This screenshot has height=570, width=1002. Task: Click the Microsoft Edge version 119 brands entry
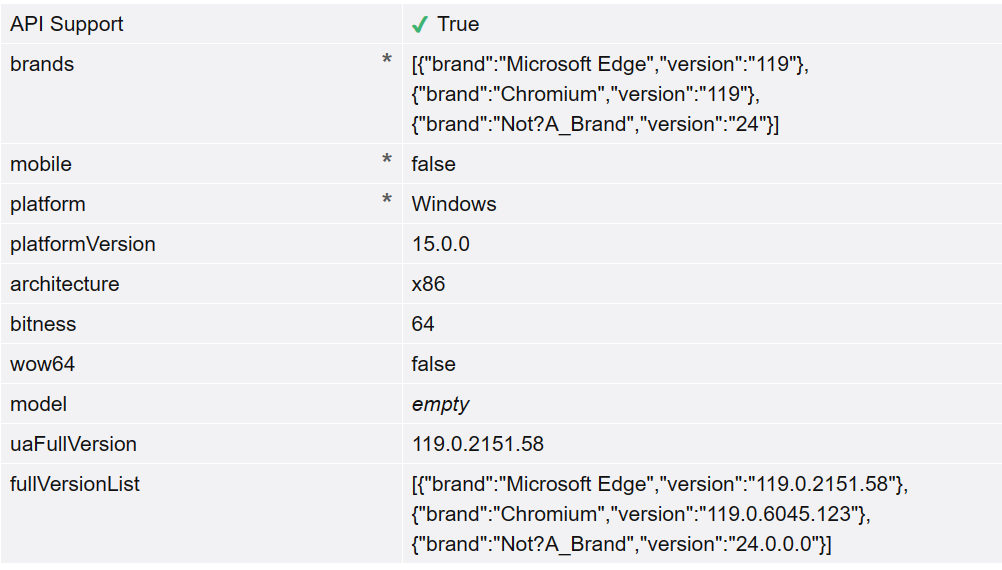point(609,64)
